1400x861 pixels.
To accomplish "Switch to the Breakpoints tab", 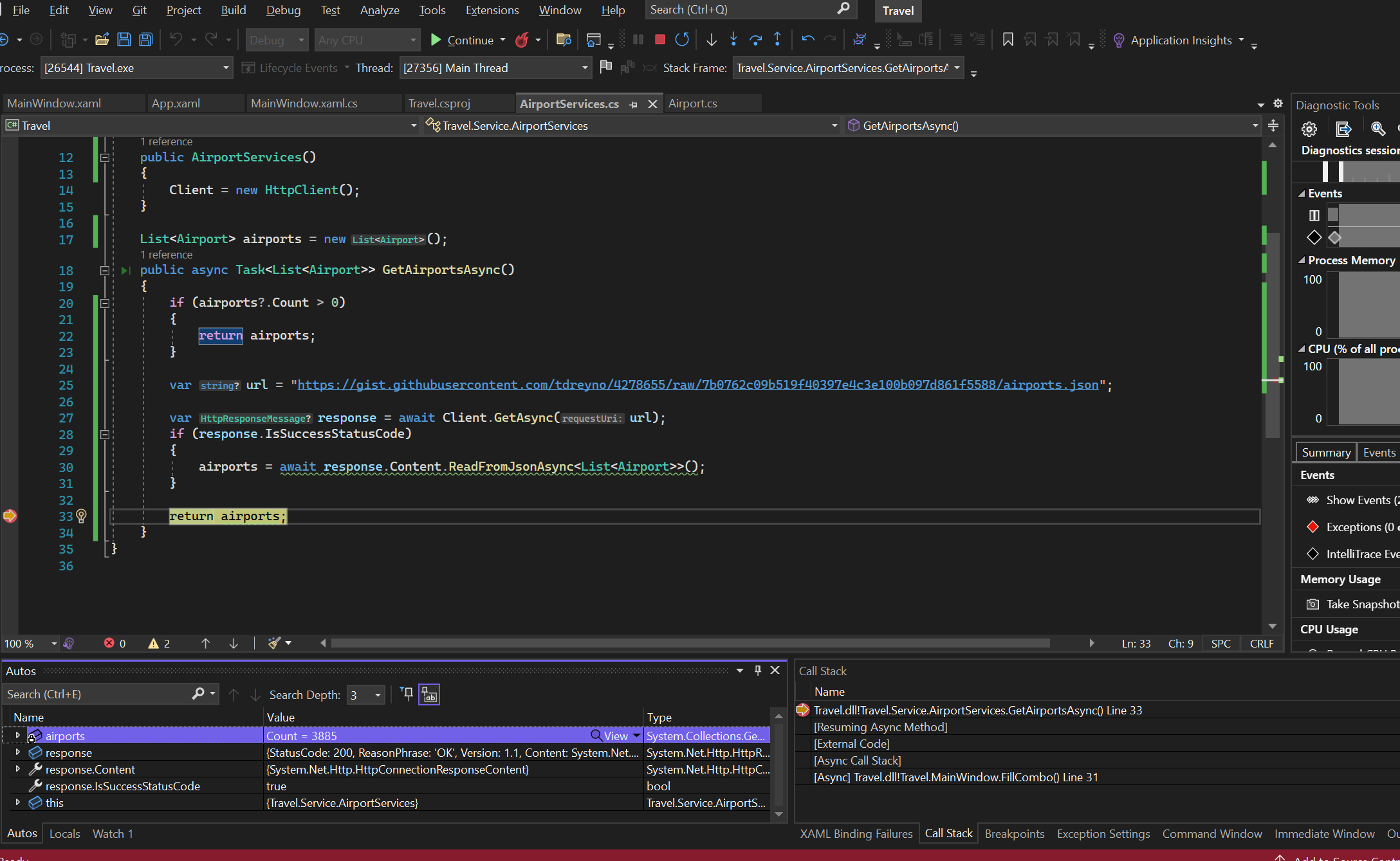I will coord(1015,833).
